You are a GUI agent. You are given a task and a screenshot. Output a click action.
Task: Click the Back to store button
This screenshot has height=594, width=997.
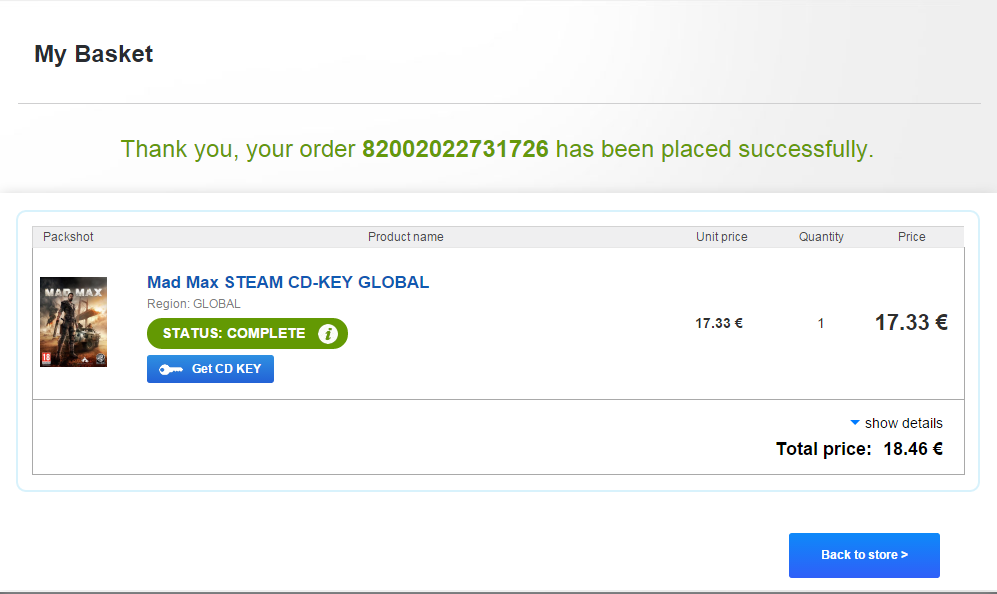tap(864, 555)
